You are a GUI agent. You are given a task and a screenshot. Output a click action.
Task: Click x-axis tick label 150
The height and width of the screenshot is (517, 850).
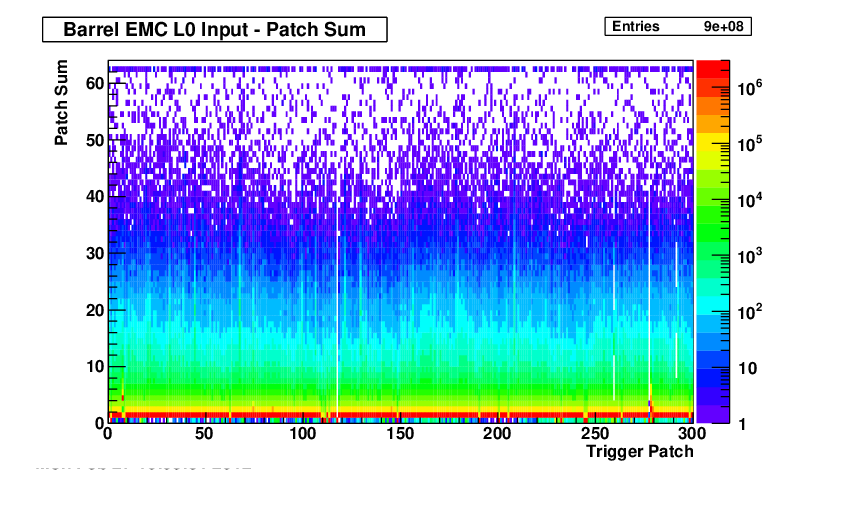click(400, 434)
